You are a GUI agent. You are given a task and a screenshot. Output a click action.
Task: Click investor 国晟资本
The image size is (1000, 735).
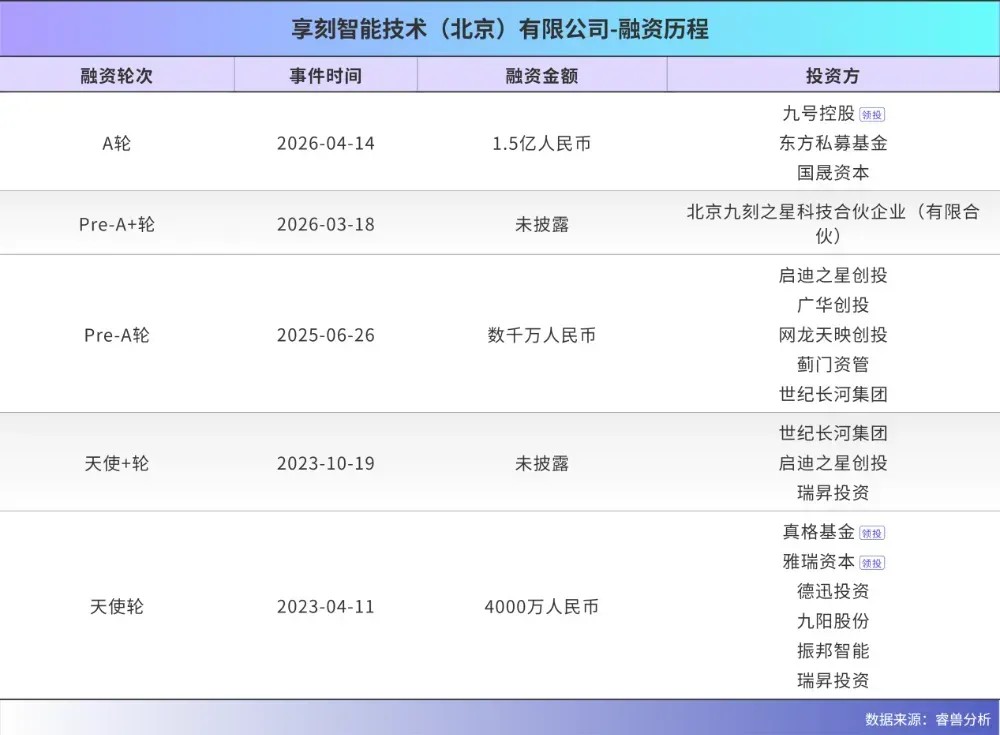click(x=832, y=173)
